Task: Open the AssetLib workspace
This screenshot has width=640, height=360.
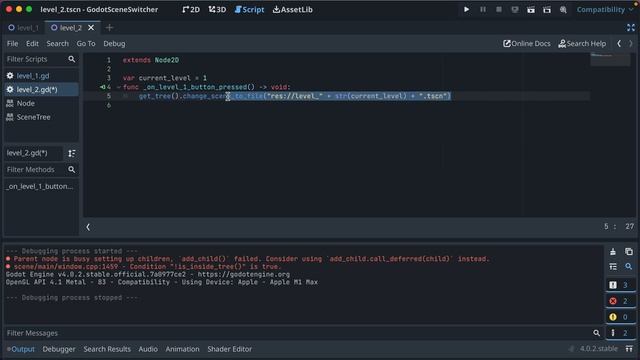Action: [x=293, y=9]
